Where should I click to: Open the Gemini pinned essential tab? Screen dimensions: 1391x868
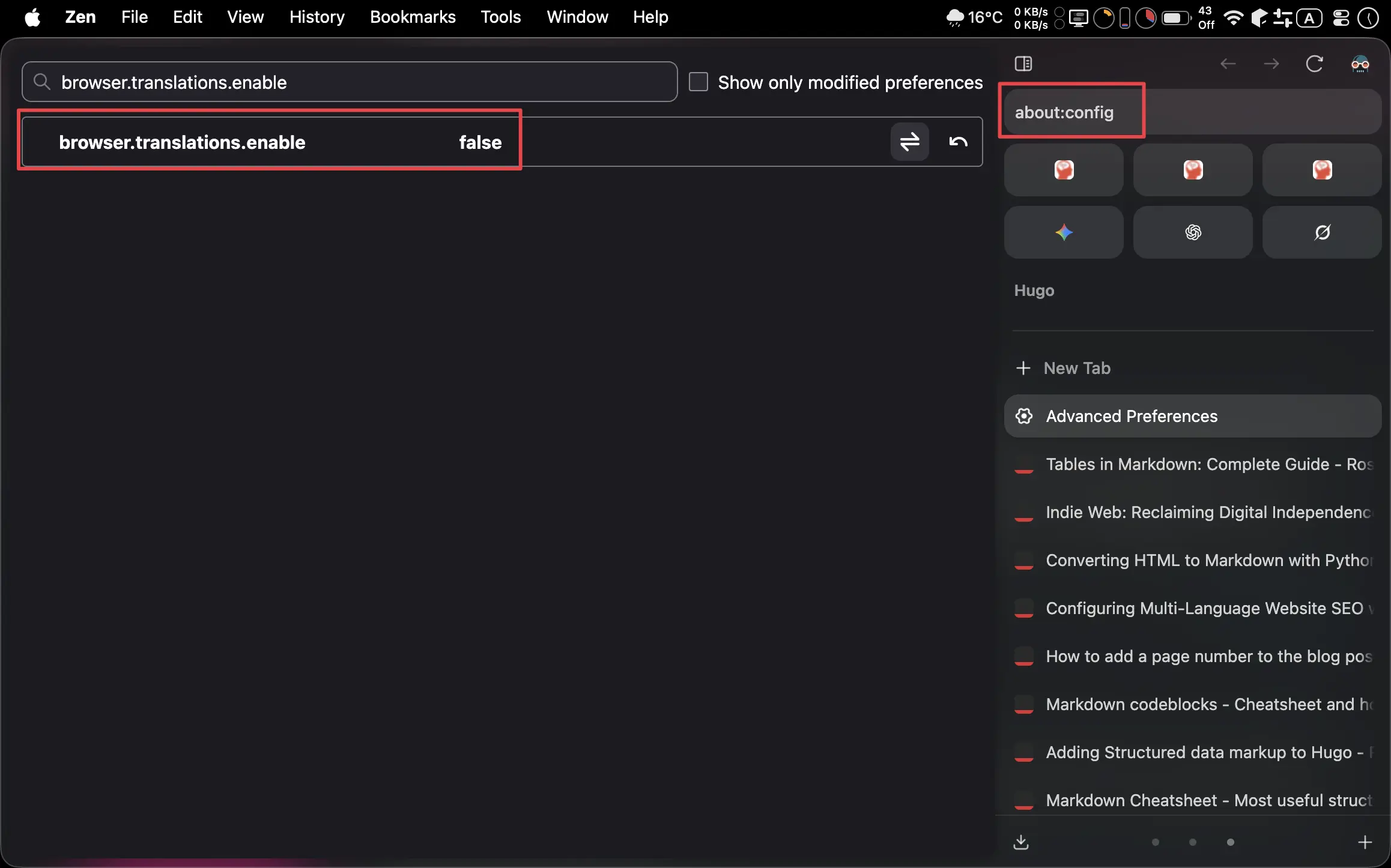[1063, 232]
